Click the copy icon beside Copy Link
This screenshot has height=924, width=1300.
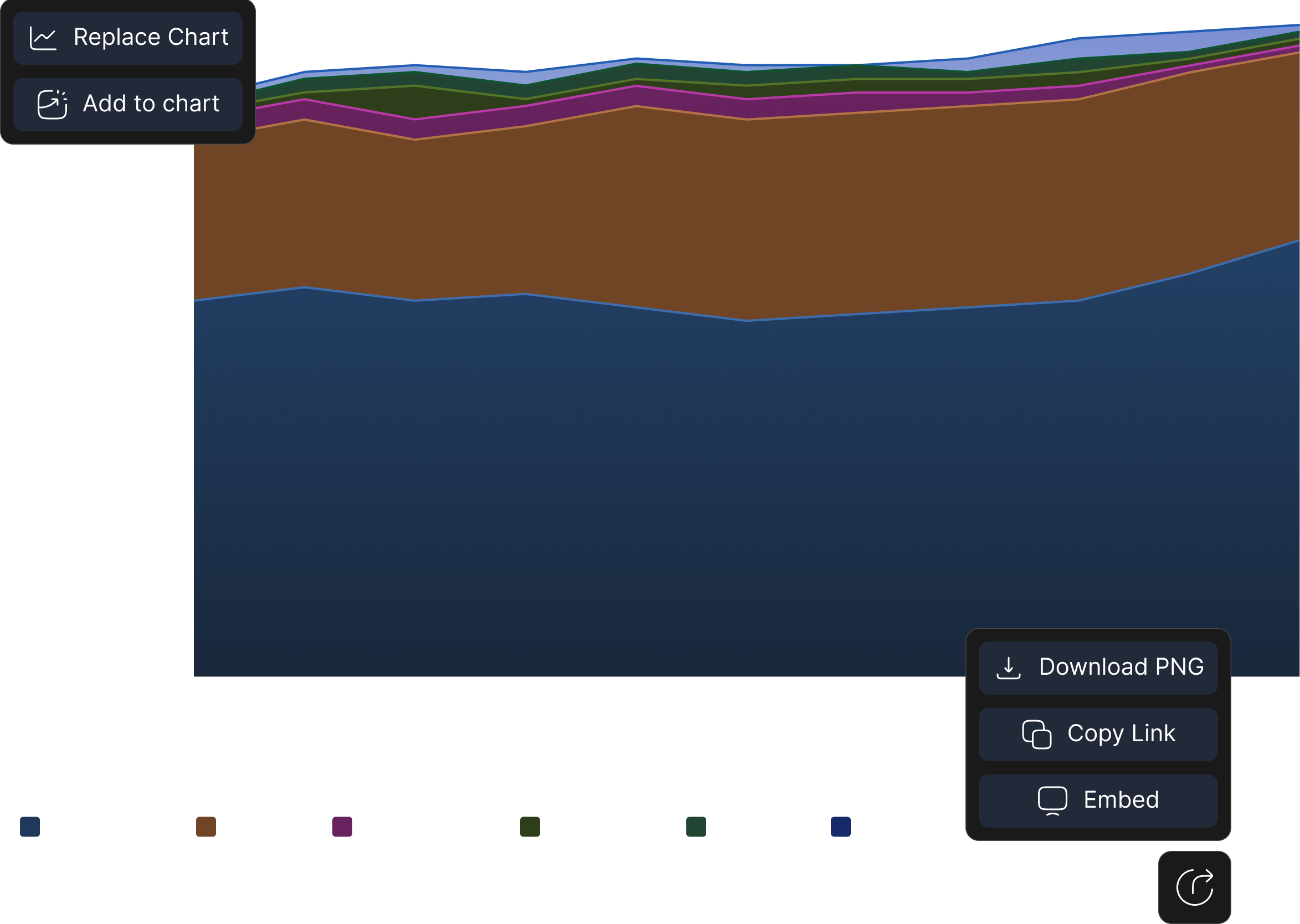[x=1036, y=734]
